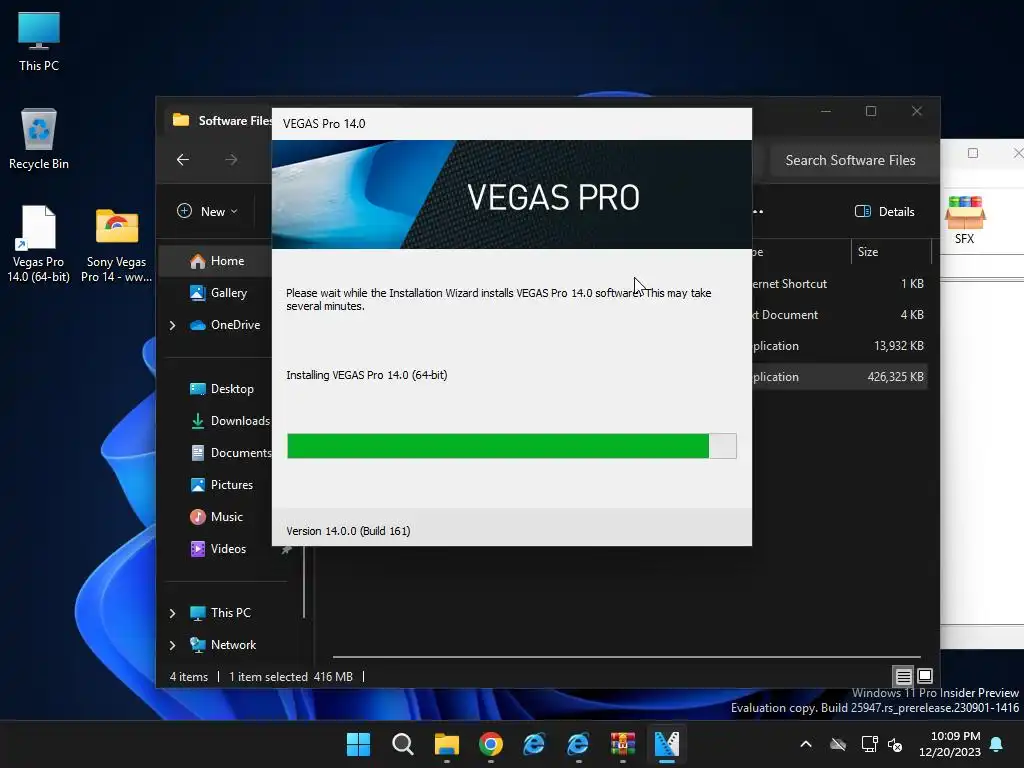
Task: Open the Recycle Bin desktop icon
Action: (x=39, y=139)
